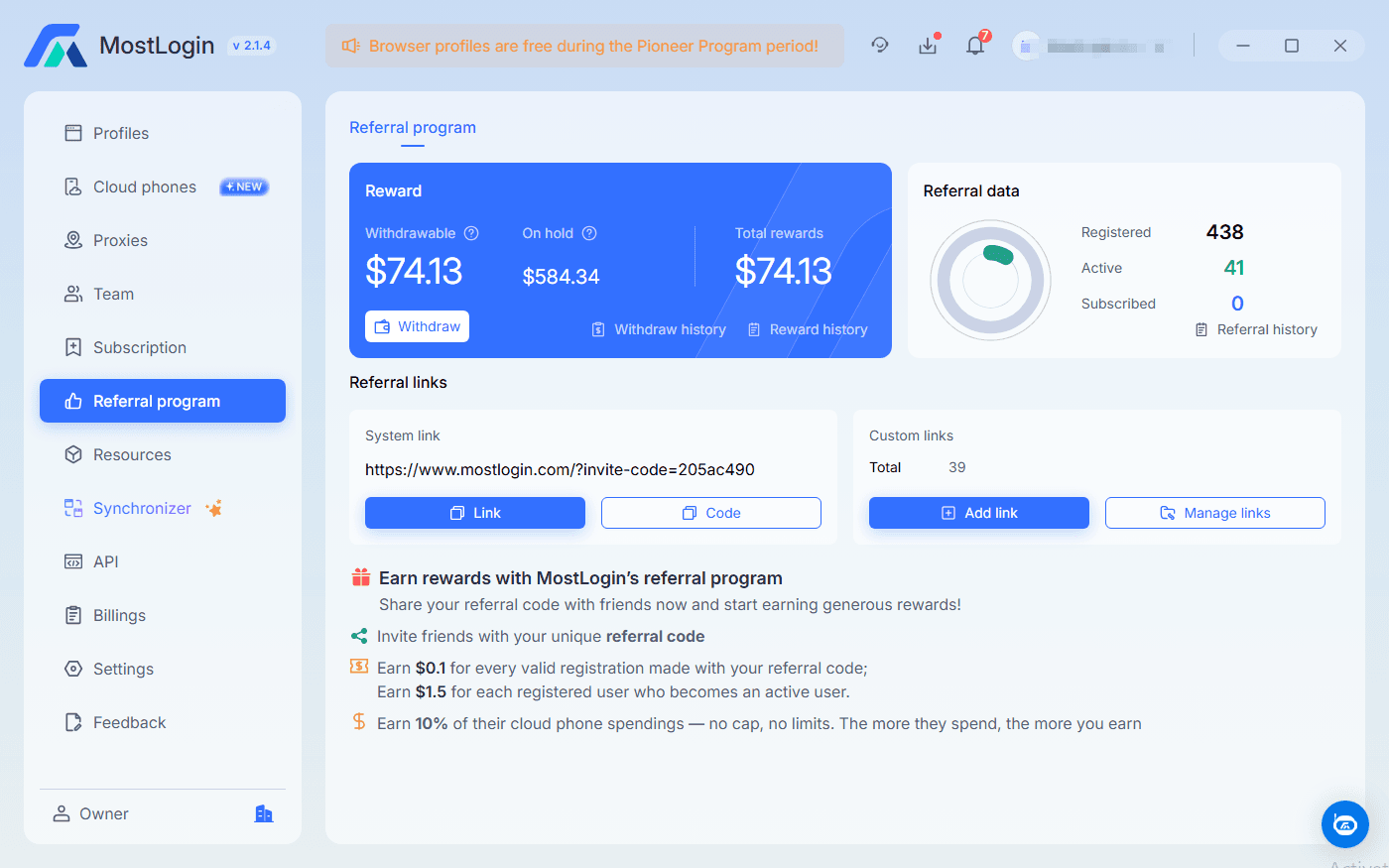Image resolution: width=1389 pixels, height=868 pixels.
Task: Open the Billings page
Action: [x=163, y=615]
